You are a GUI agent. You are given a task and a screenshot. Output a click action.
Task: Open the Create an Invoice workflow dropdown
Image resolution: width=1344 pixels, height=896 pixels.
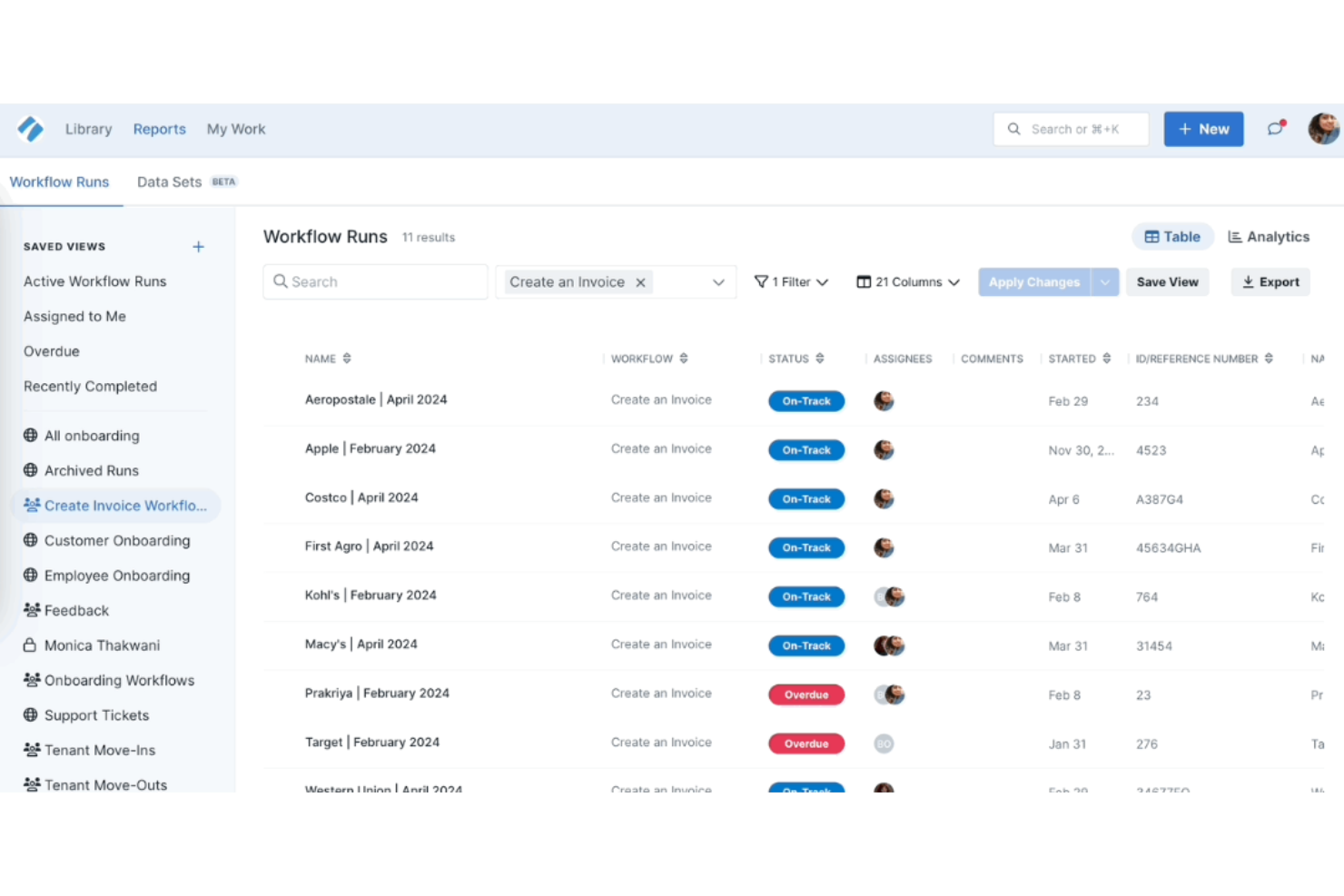(717, 281)
